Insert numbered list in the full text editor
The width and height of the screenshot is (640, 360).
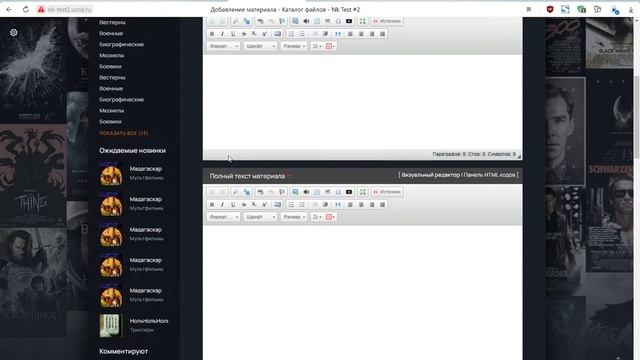[291, 204]
